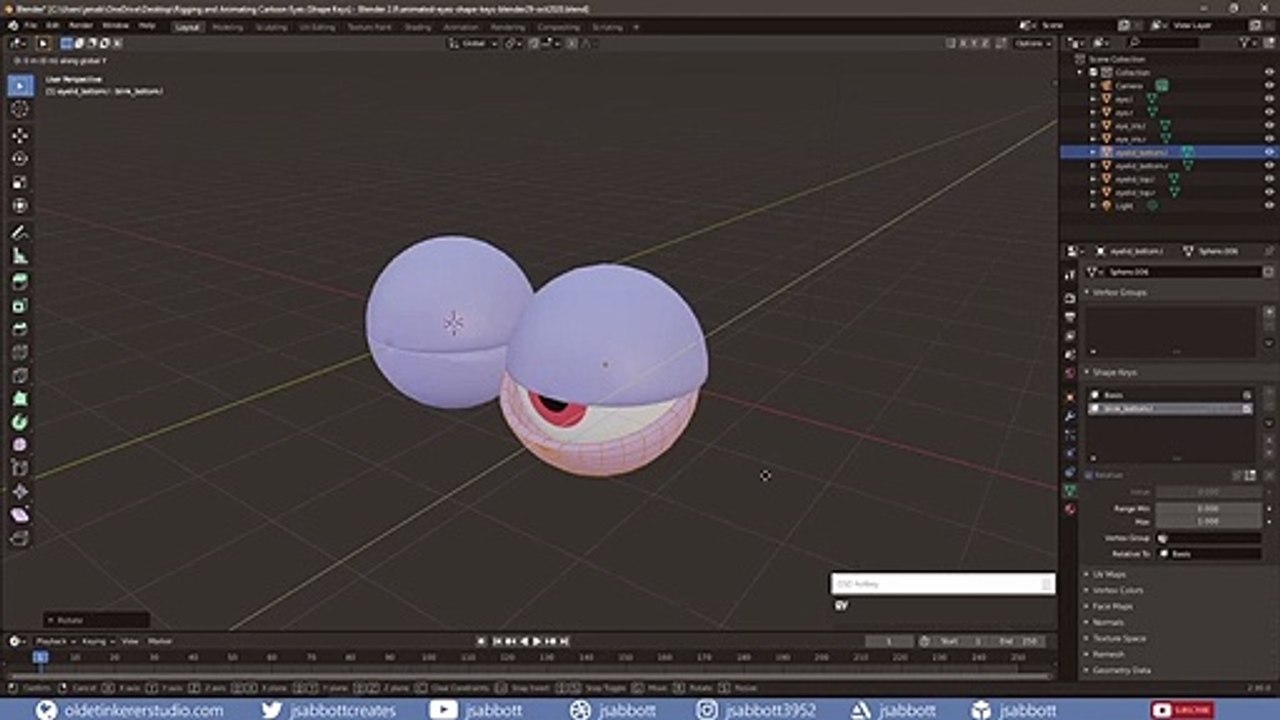The width and height of the screenshot is (1280, 720).
Task: Switch to the Shading workspace tab
Action: pyautogui.click(x=417, y=27)
